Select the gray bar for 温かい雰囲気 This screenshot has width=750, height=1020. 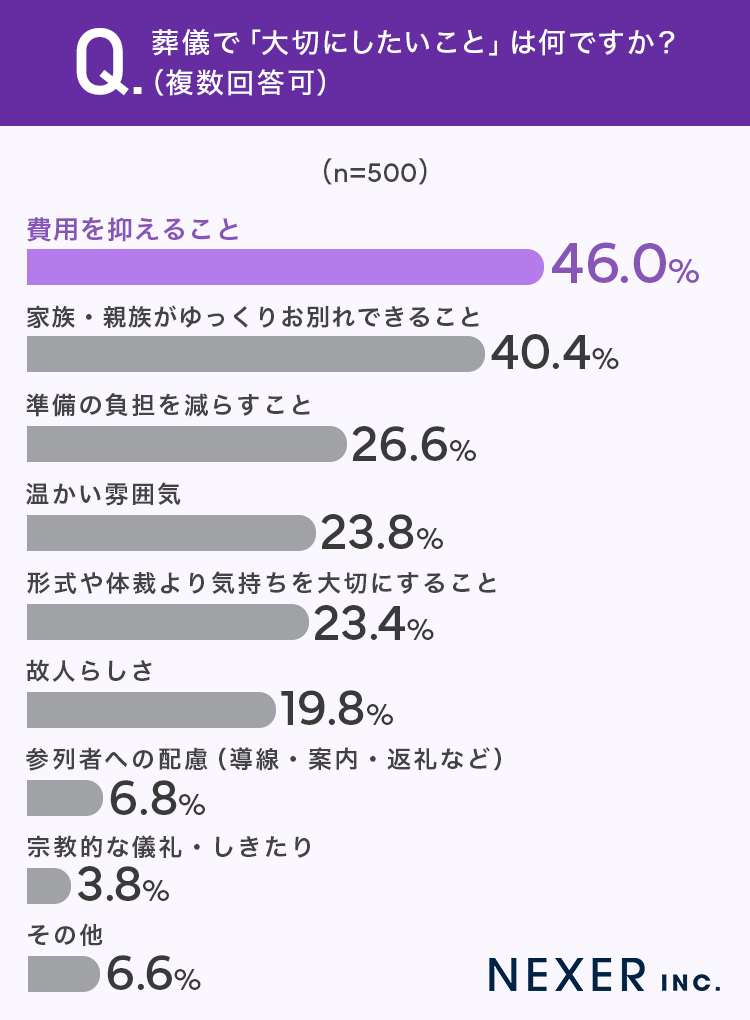[170, 533]
